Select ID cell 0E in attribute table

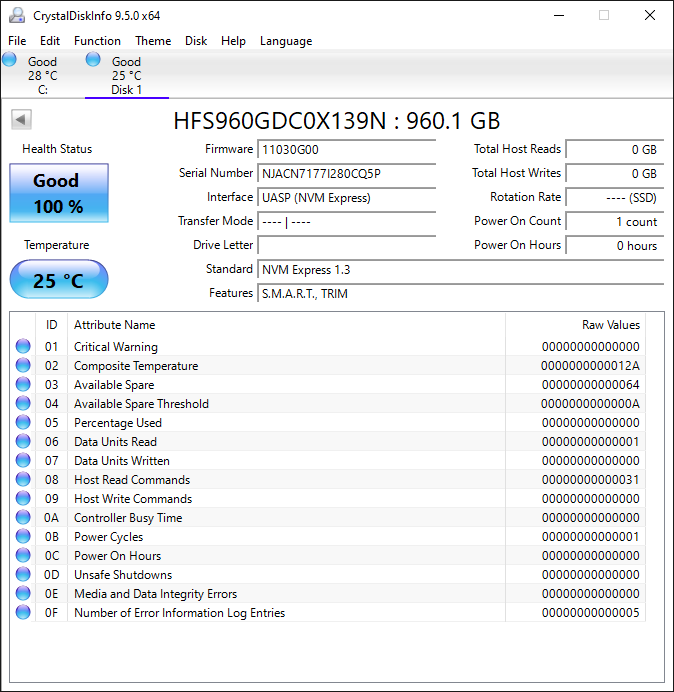point(52,594)
